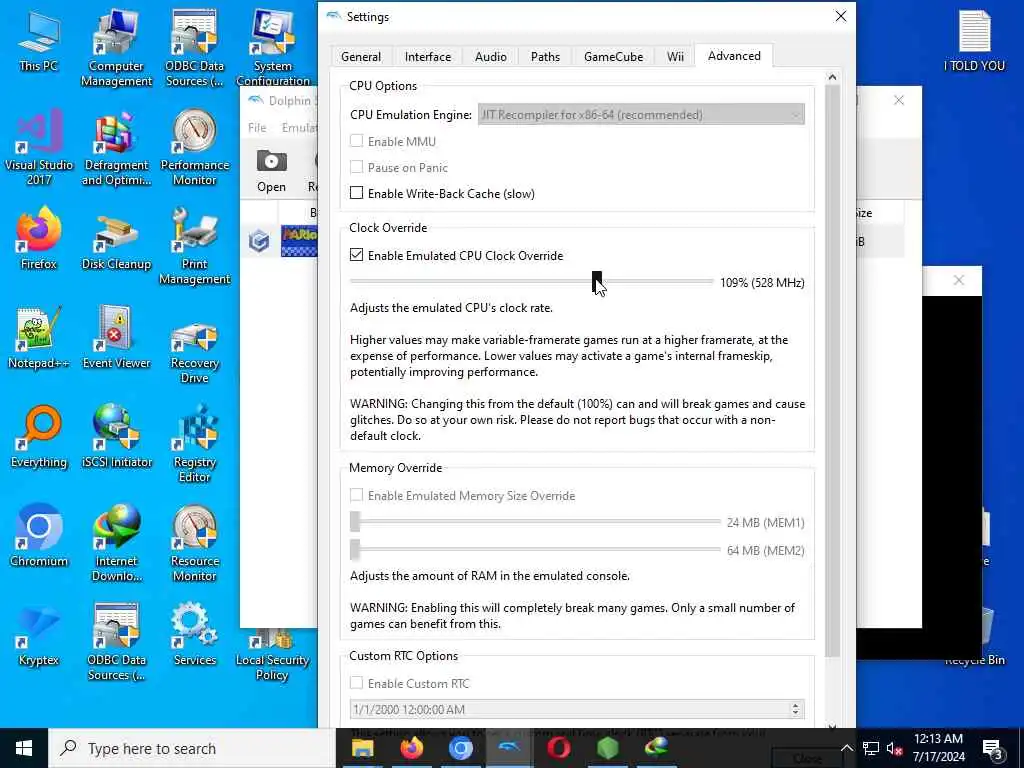1024x768 pixels.
Task: Open Internet Download Manager desktop shortcut
Action: pyautogui.click(x=116, y=543)
